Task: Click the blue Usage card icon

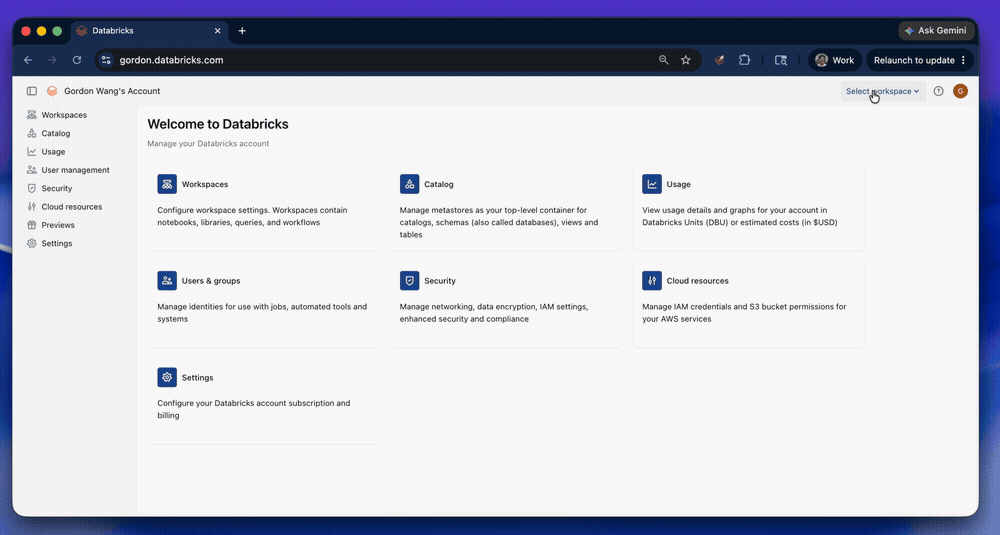Action: pos(652,184)
